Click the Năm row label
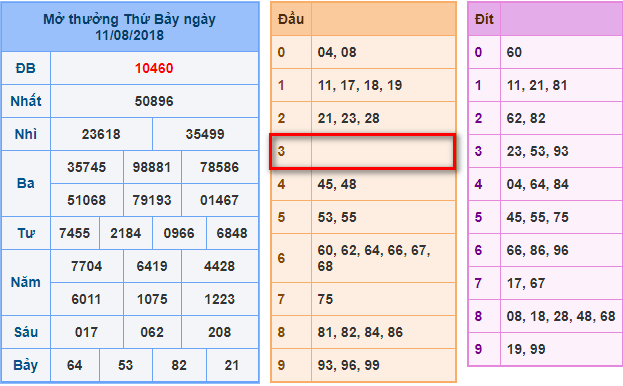Viewport: 623px width, 386px height. point(26,282)
